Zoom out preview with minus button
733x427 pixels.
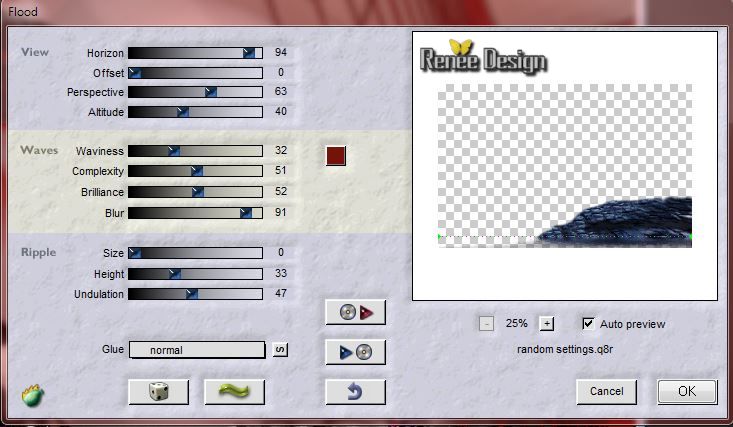(x=486, y=323)
